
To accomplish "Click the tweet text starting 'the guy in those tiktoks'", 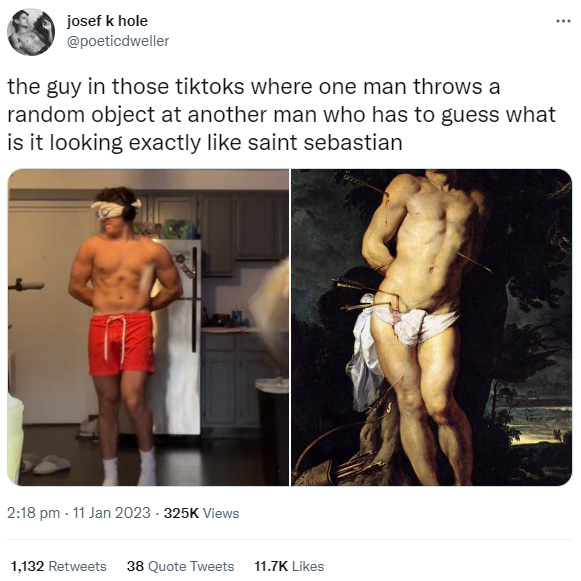I will [282, 115].
